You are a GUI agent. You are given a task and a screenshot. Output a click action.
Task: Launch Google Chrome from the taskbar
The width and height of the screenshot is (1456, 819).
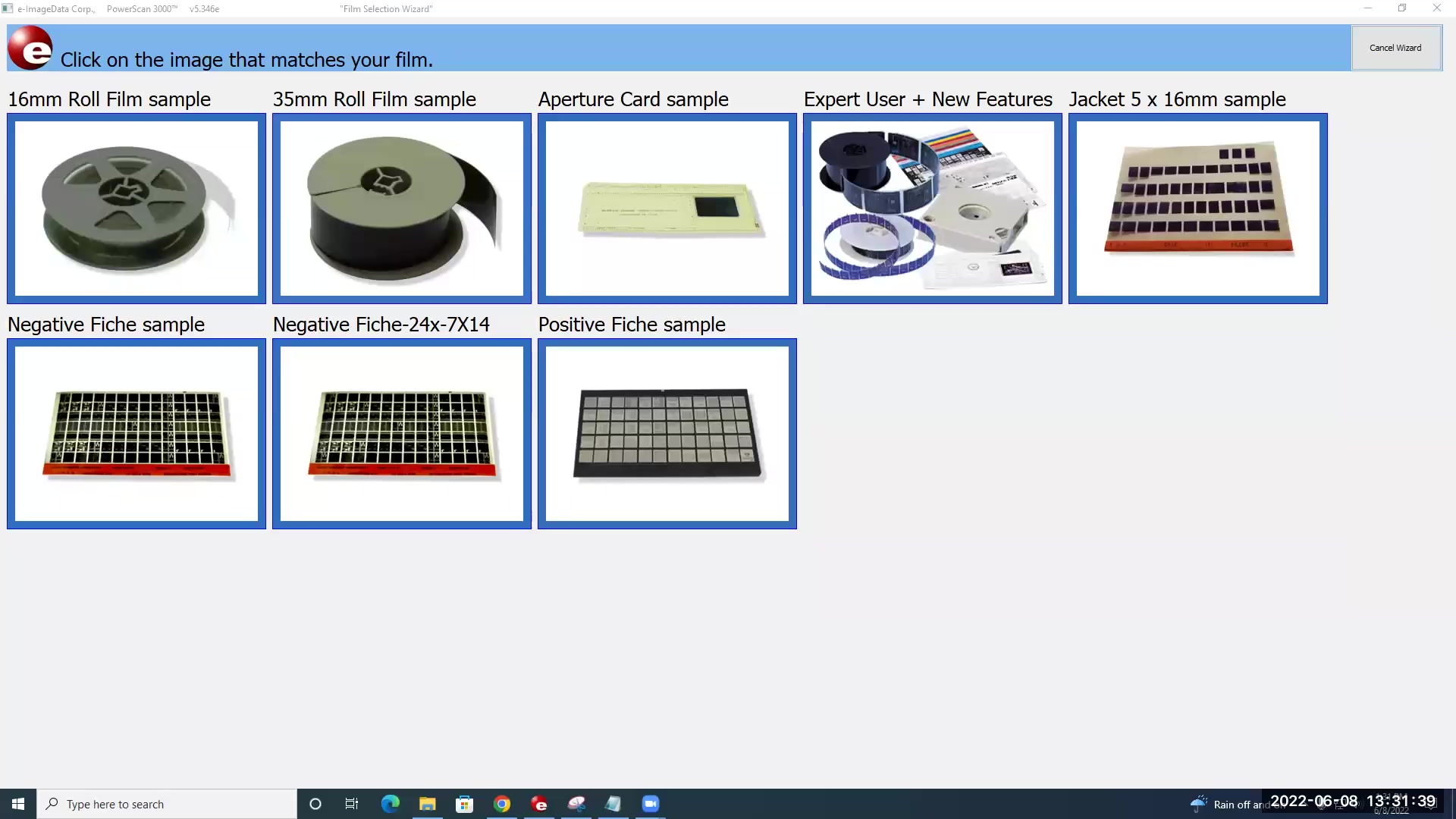(x=502, y=803)
